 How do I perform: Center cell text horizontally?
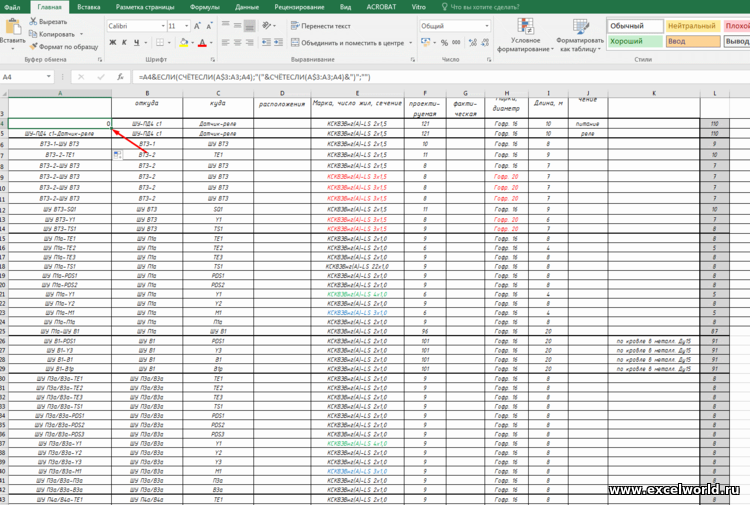pyautogui.click(x=238, y=43)
